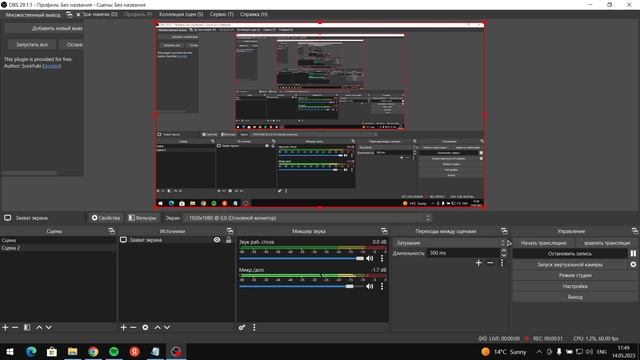Mute the Звук раб. стола channel speaker

click(x=370, y=258)
